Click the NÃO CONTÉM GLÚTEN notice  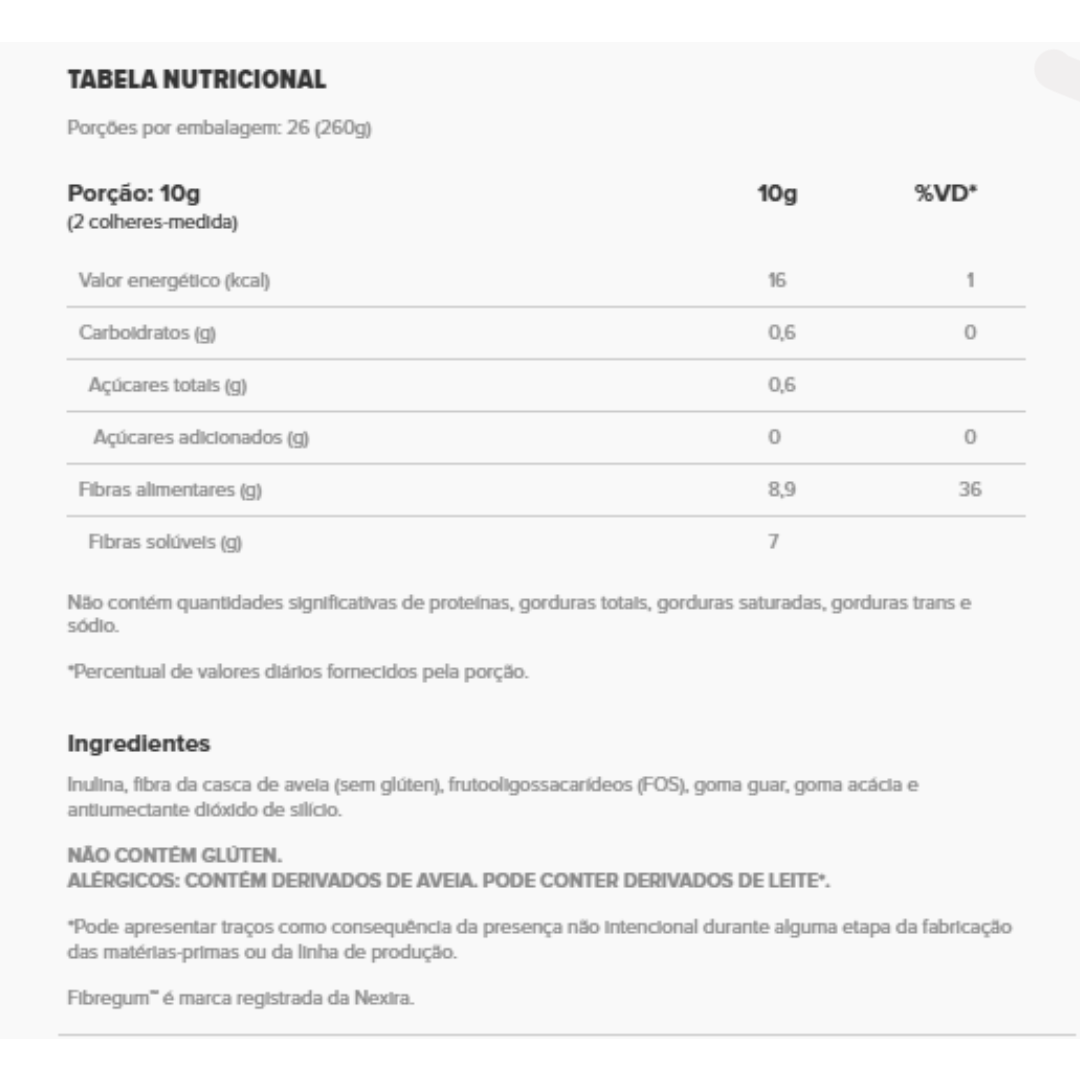[175, 855]
